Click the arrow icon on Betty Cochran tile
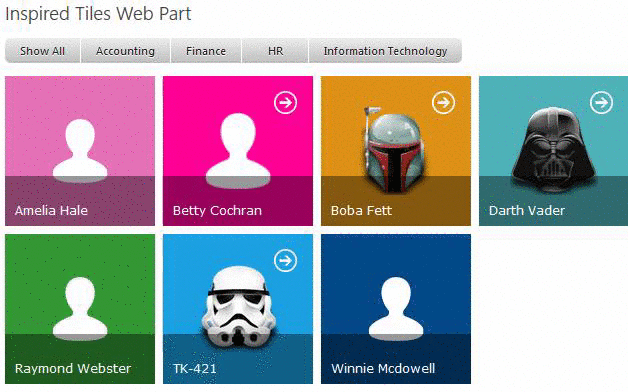Screen dimensions: 628x392 (x=286, y=103)
